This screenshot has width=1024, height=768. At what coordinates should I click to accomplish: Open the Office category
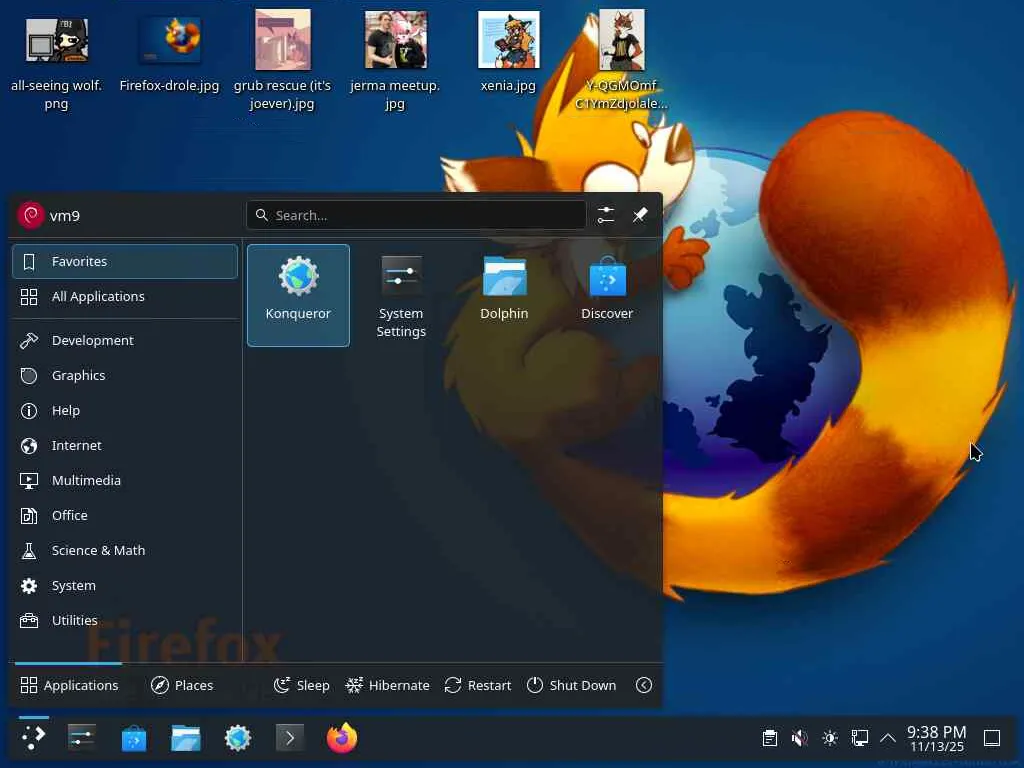pyautogui.click(x=125, y=515)
